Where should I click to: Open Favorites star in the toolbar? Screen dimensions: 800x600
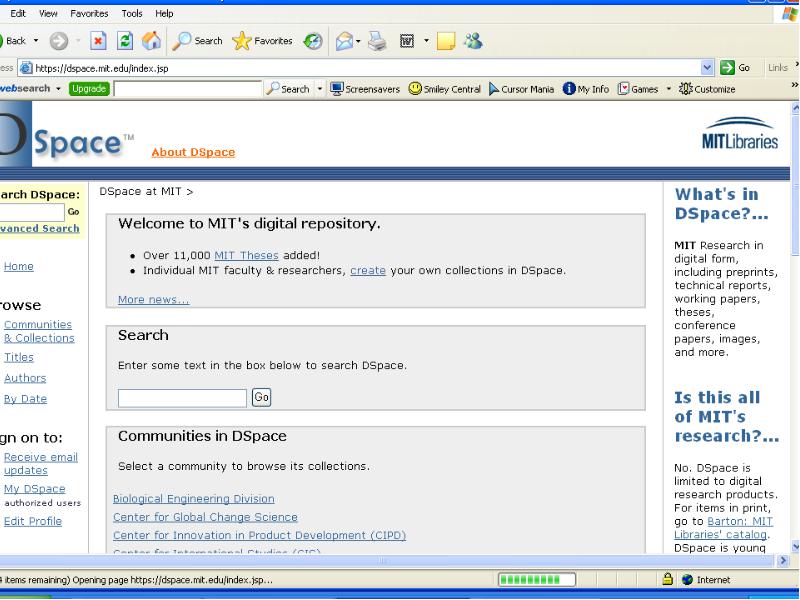(x=262, y=41)
